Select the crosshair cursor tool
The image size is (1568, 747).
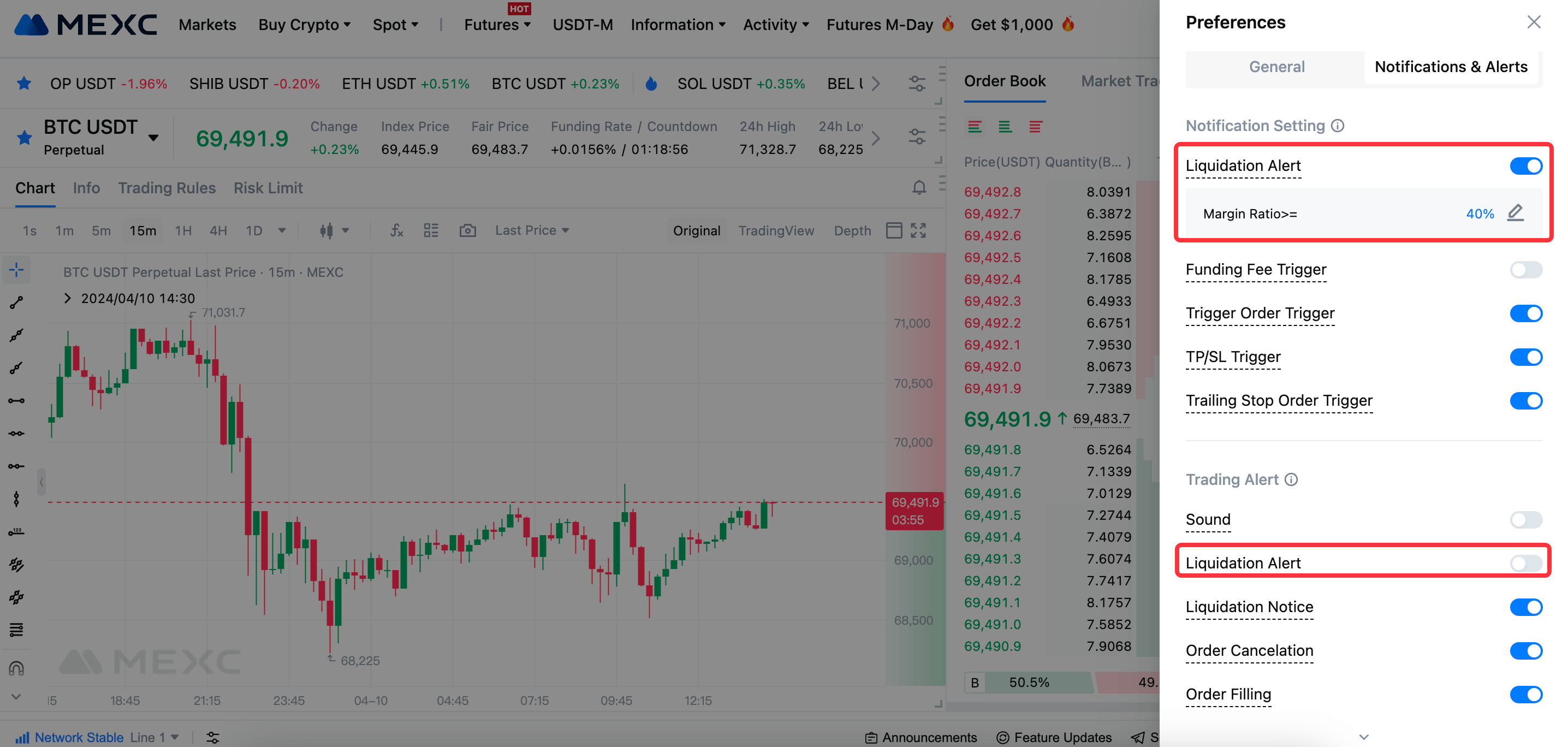[16, 269]
